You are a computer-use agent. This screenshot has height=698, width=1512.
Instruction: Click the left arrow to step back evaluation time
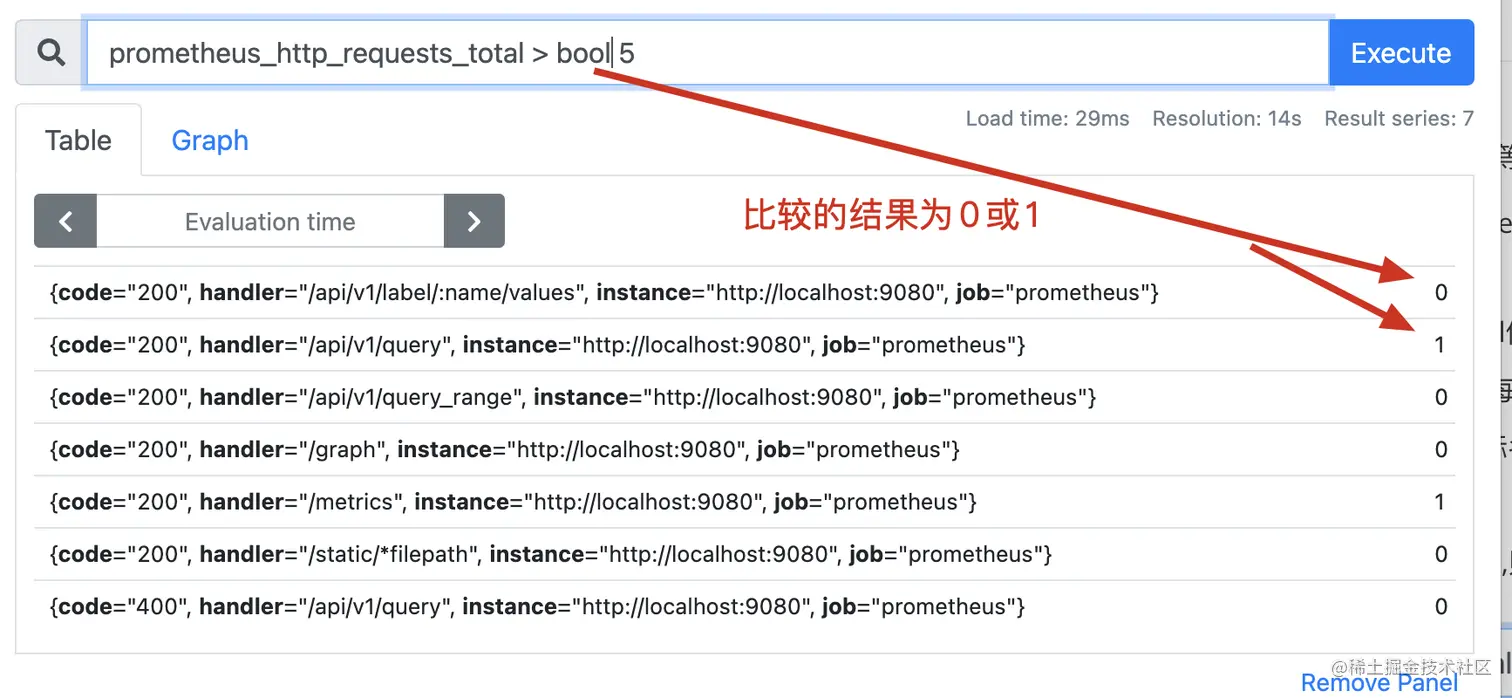[x=64, y=221]
